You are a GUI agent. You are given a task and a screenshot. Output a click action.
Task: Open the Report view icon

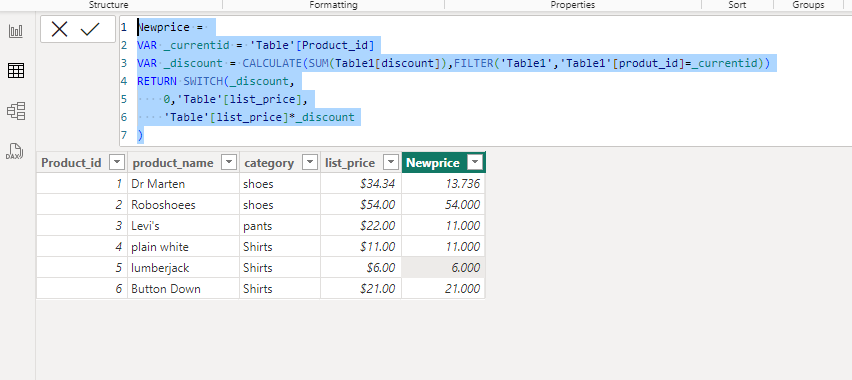16,31
